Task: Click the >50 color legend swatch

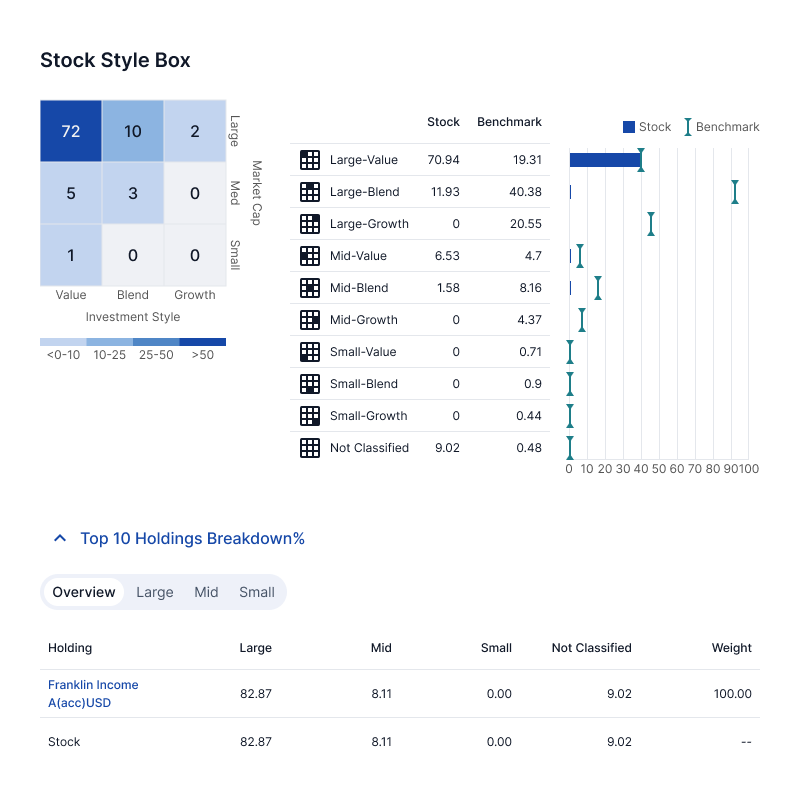Action: [x=203, y=342]
